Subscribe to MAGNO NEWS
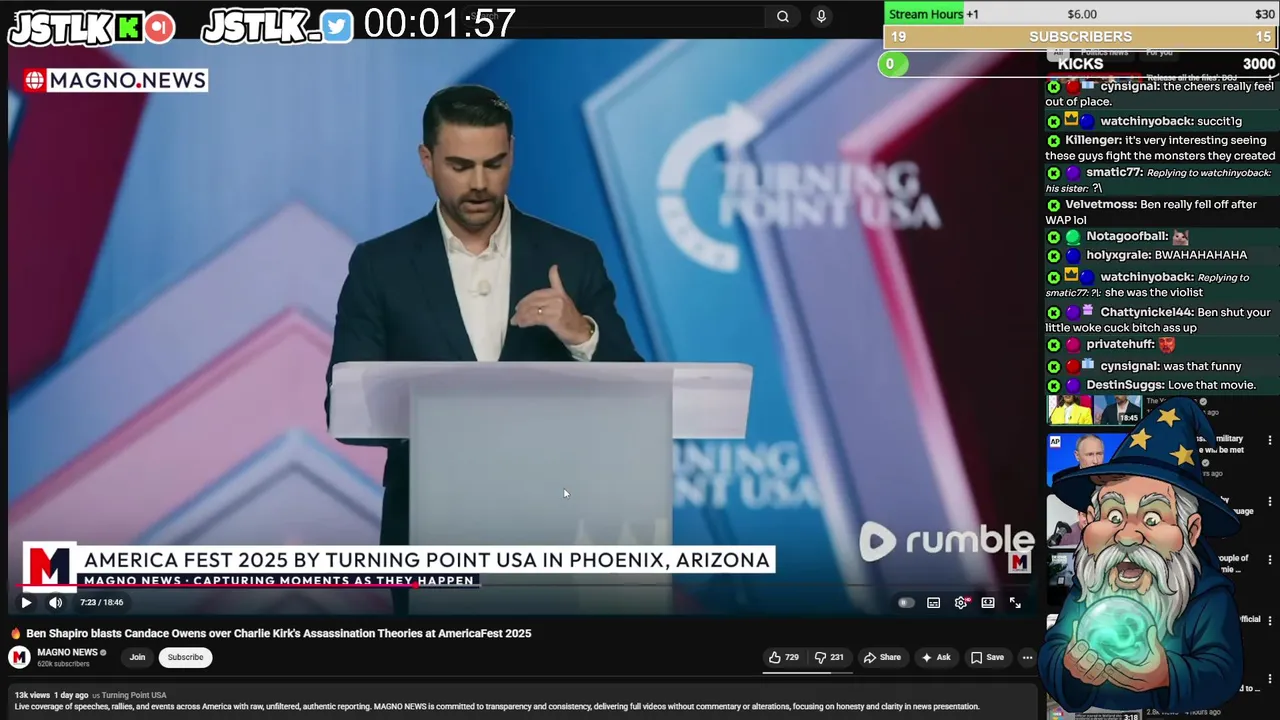 (x=185, y=657)
